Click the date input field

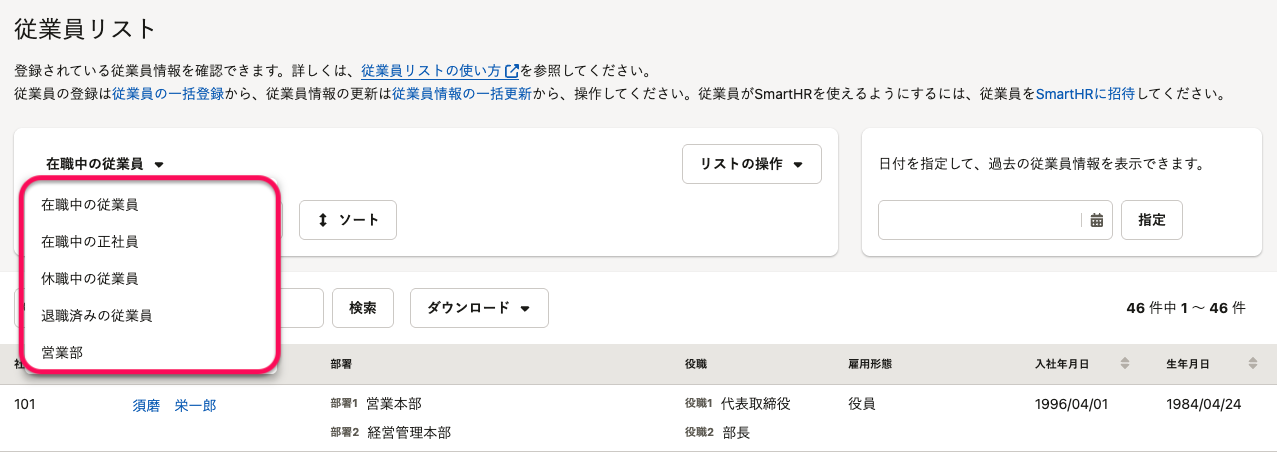980,220
